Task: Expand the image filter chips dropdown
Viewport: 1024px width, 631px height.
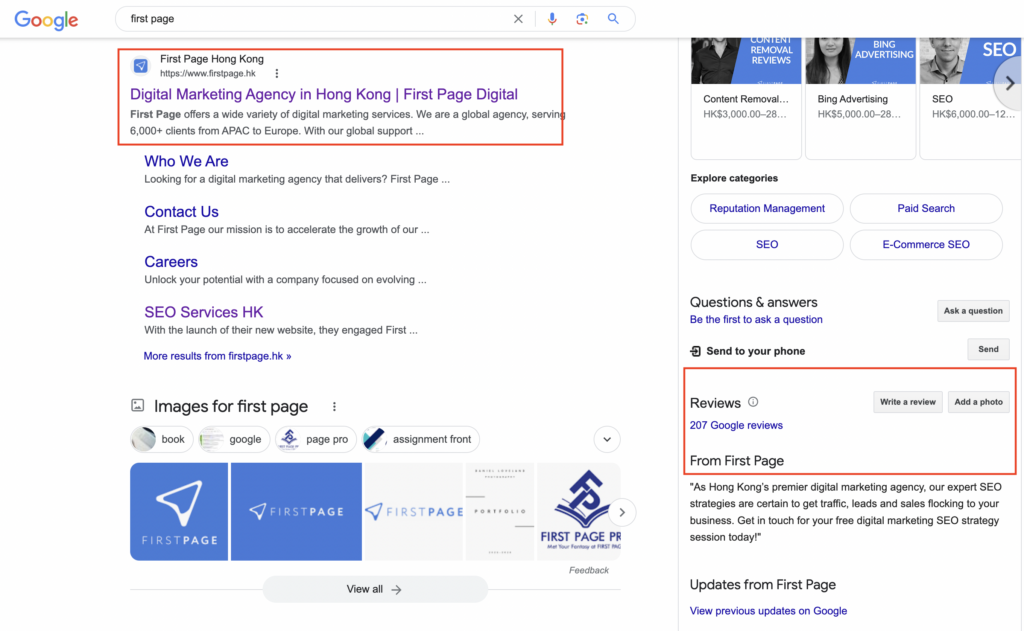Action: 607,439
